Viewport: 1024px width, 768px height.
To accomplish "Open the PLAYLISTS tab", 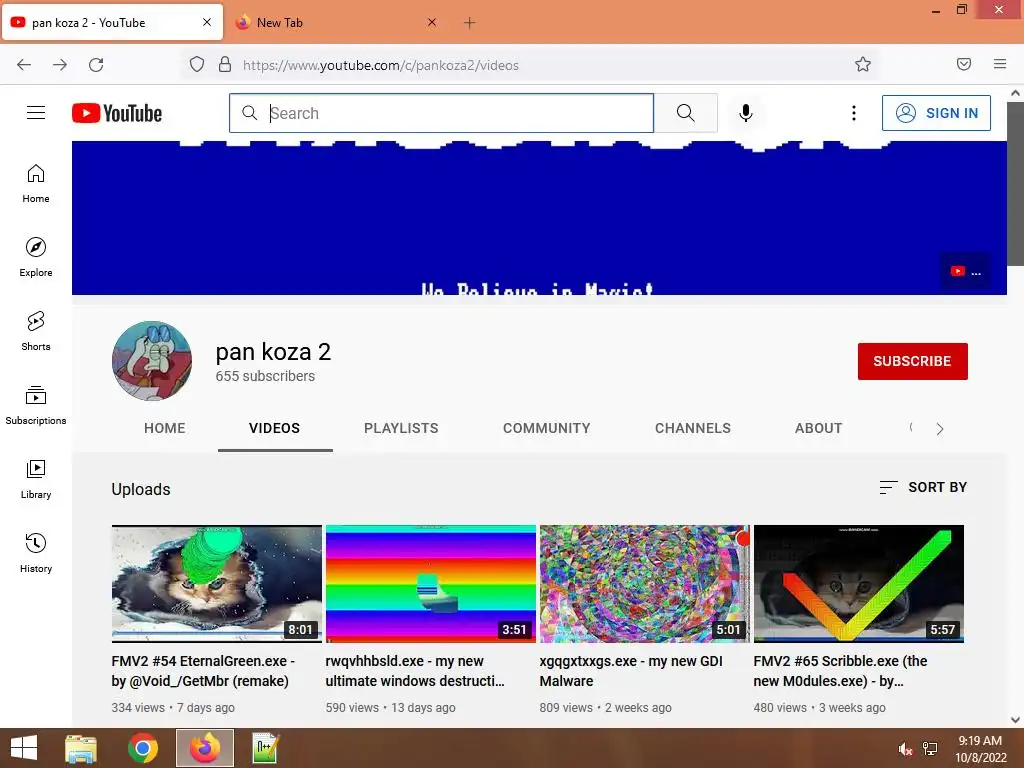I will click(x=401, y=428).
